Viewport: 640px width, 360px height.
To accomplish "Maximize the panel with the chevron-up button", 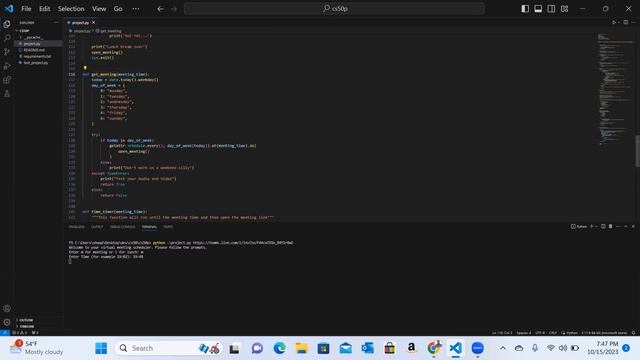I will (625, 226).
